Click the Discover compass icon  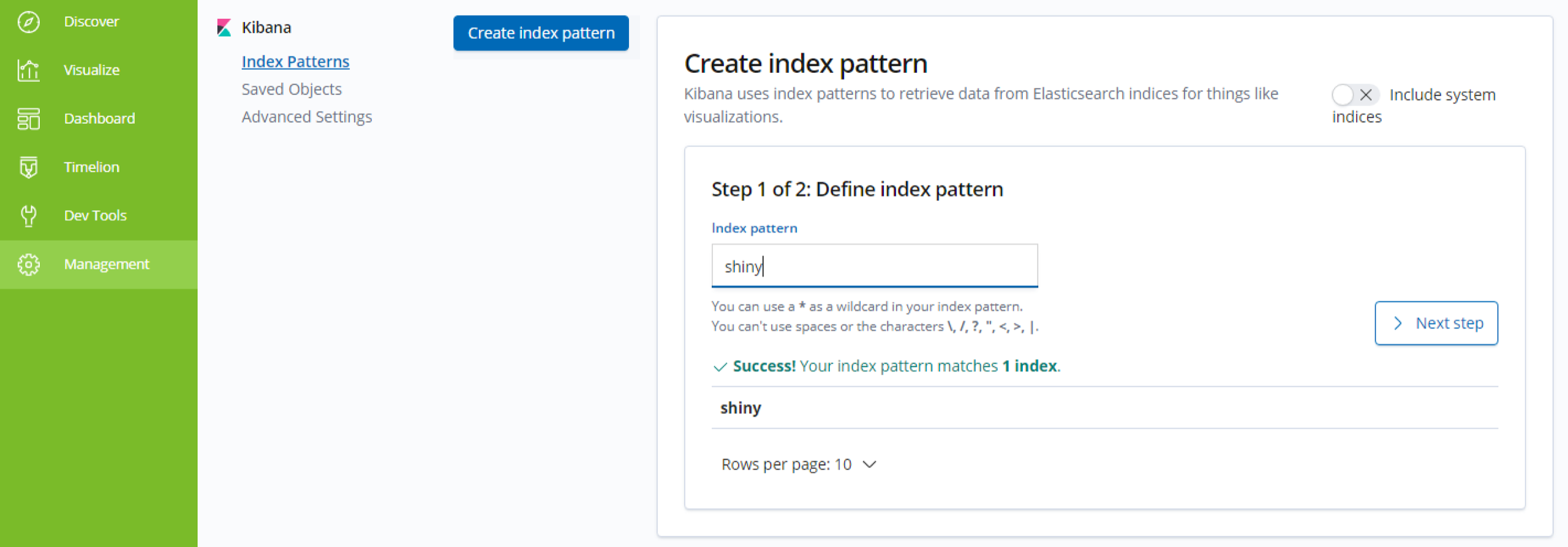[x=28, y=22]
